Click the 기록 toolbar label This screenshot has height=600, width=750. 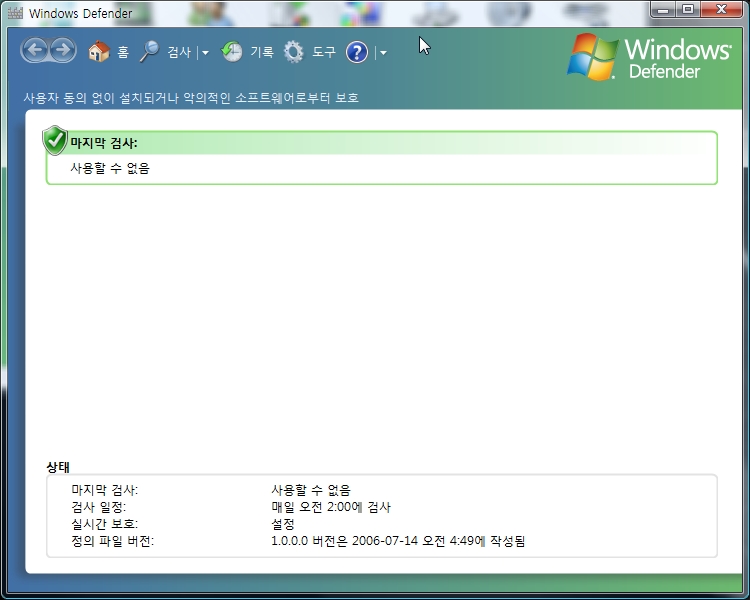click(262, 52)
